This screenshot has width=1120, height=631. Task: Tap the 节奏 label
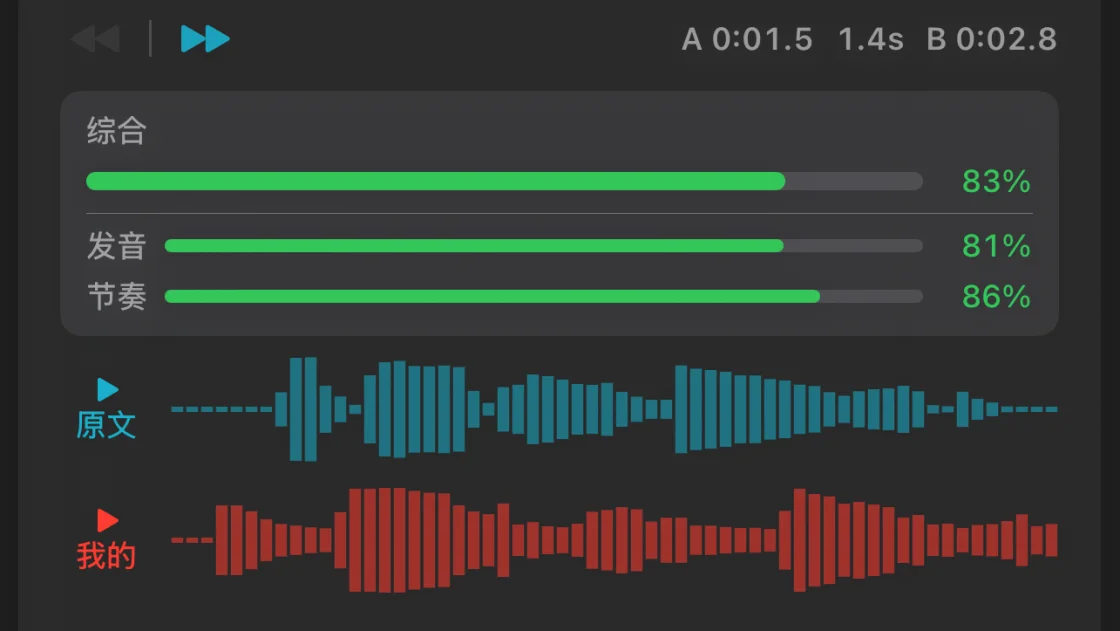click(x=116, y=297)
